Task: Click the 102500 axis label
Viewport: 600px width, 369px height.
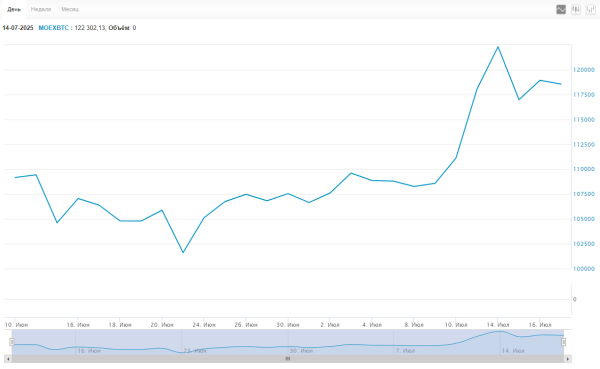Action: [584, 244]
